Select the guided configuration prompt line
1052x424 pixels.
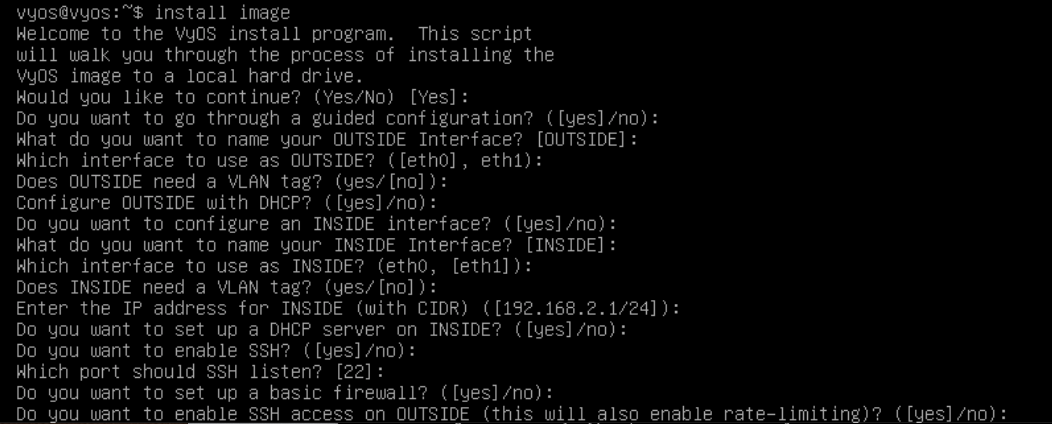(337, 118)
